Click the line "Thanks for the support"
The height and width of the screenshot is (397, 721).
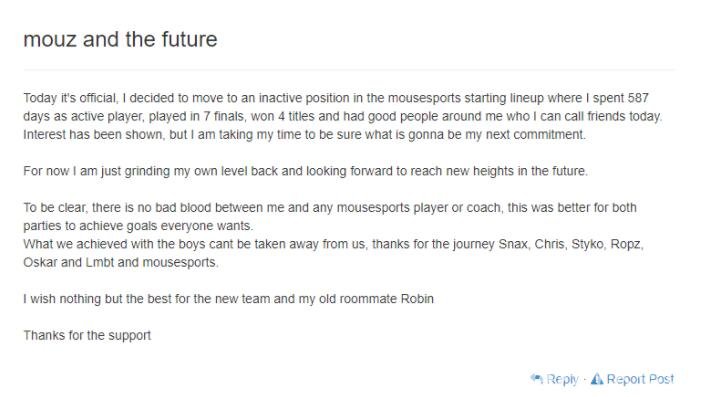87,335
